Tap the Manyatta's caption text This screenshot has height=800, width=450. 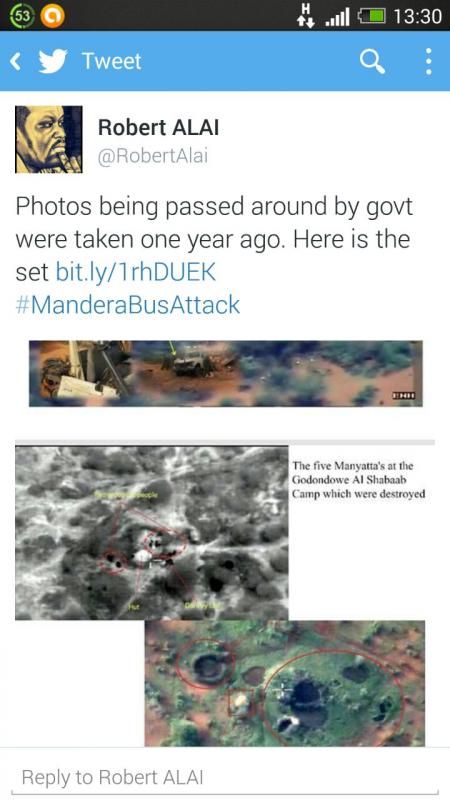pos(359,480)
